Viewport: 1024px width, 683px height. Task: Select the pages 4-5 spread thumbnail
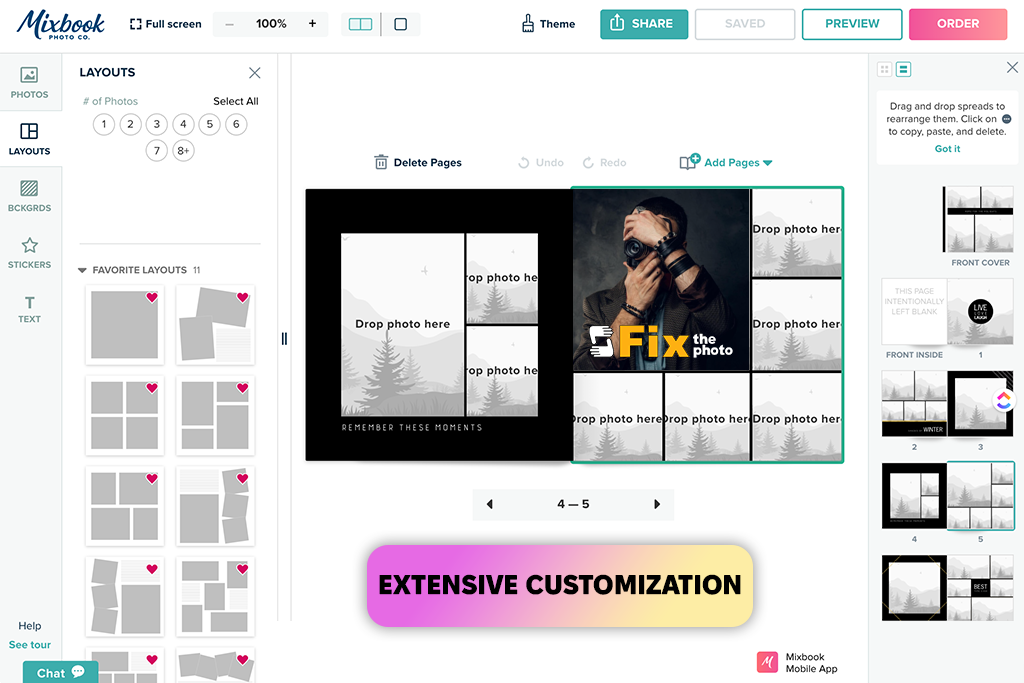[x=947, y=496]
